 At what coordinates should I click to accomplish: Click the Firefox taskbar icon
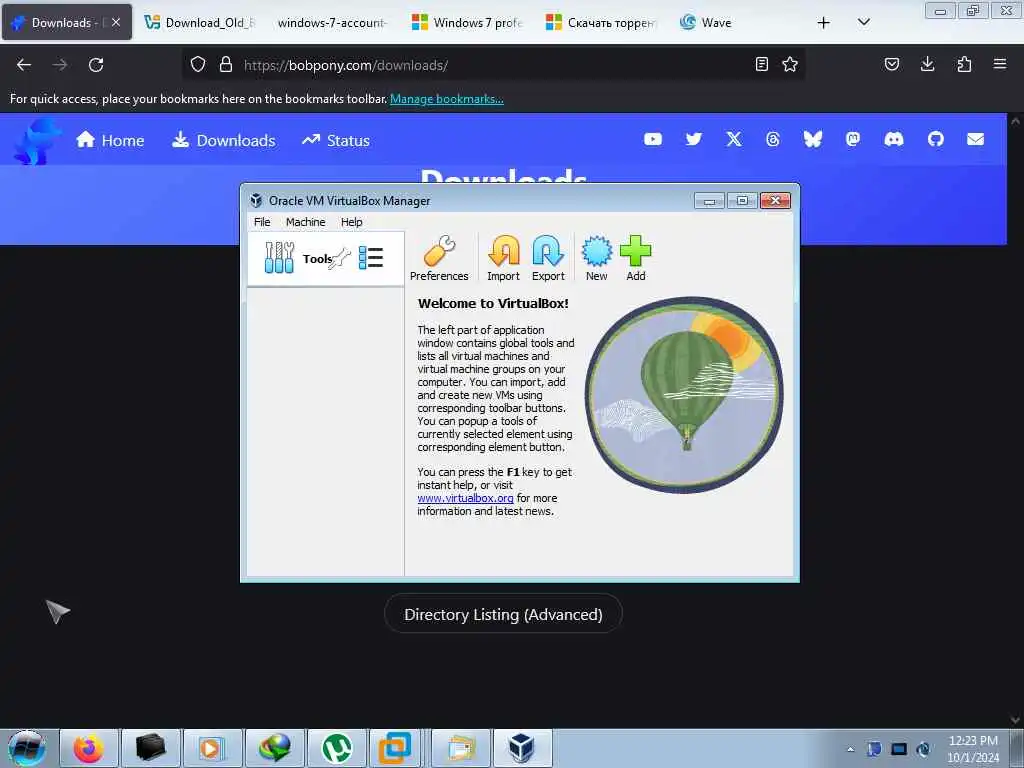[x=88, y=748]
